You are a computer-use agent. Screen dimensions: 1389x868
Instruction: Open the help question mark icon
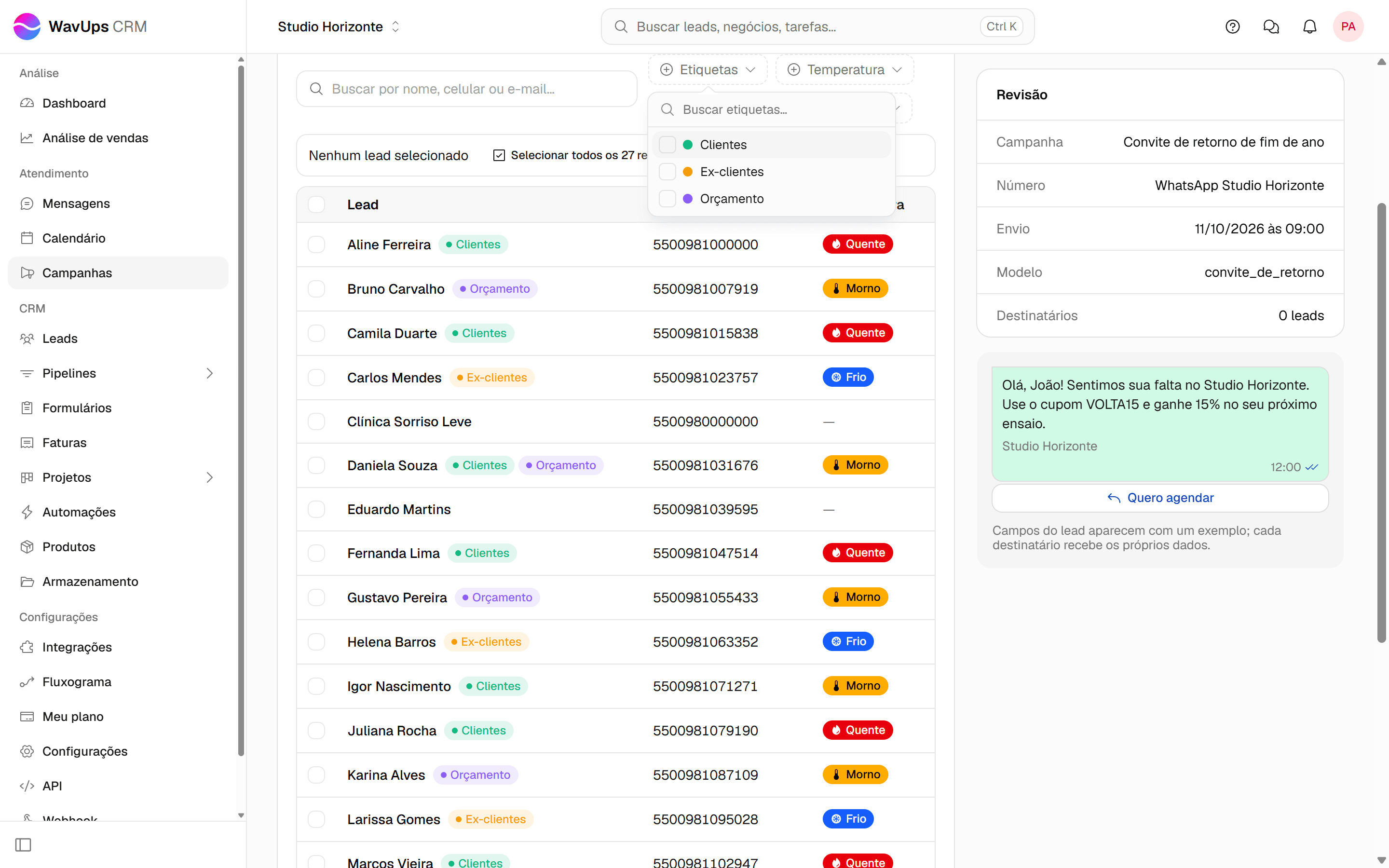tap(1232, 27)
